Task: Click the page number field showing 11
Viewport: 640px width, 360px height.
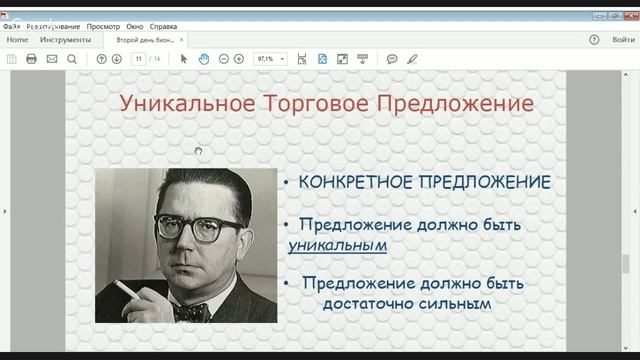Action: tap(139, 59)
